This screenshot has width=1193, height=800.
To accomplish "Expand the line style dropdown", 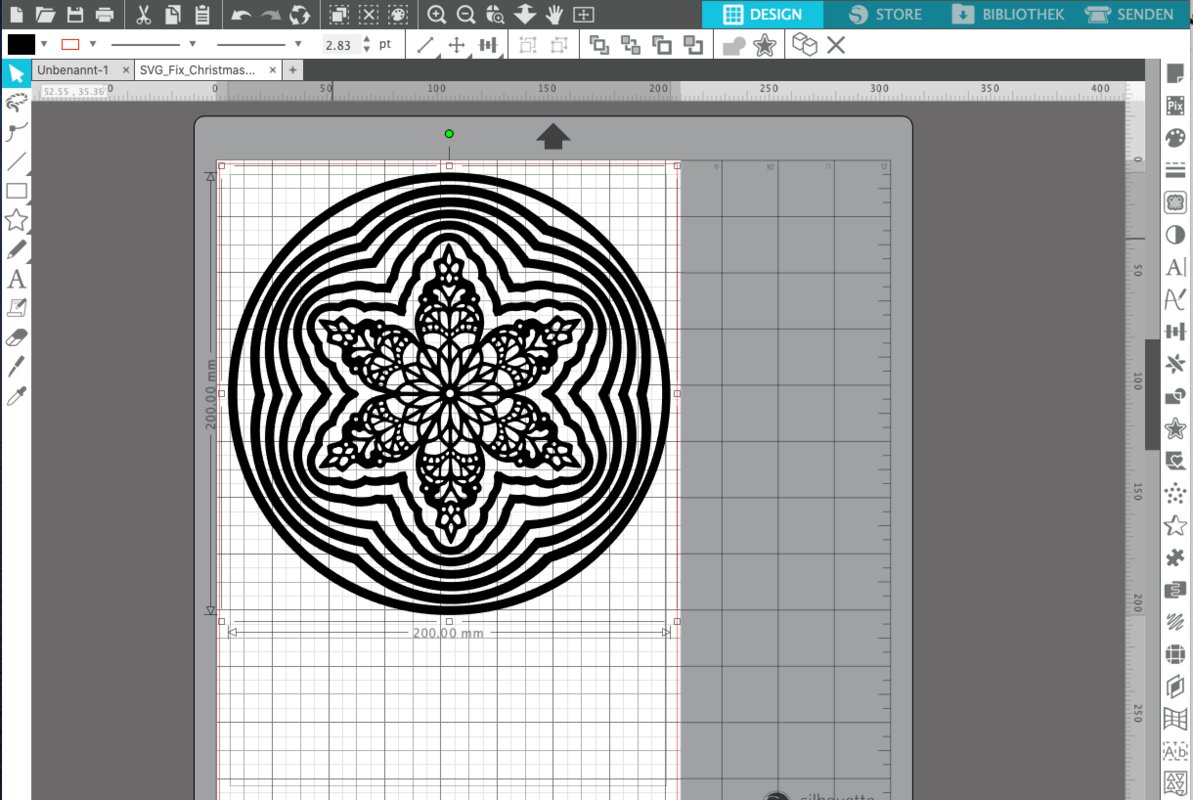I will 192,44.
